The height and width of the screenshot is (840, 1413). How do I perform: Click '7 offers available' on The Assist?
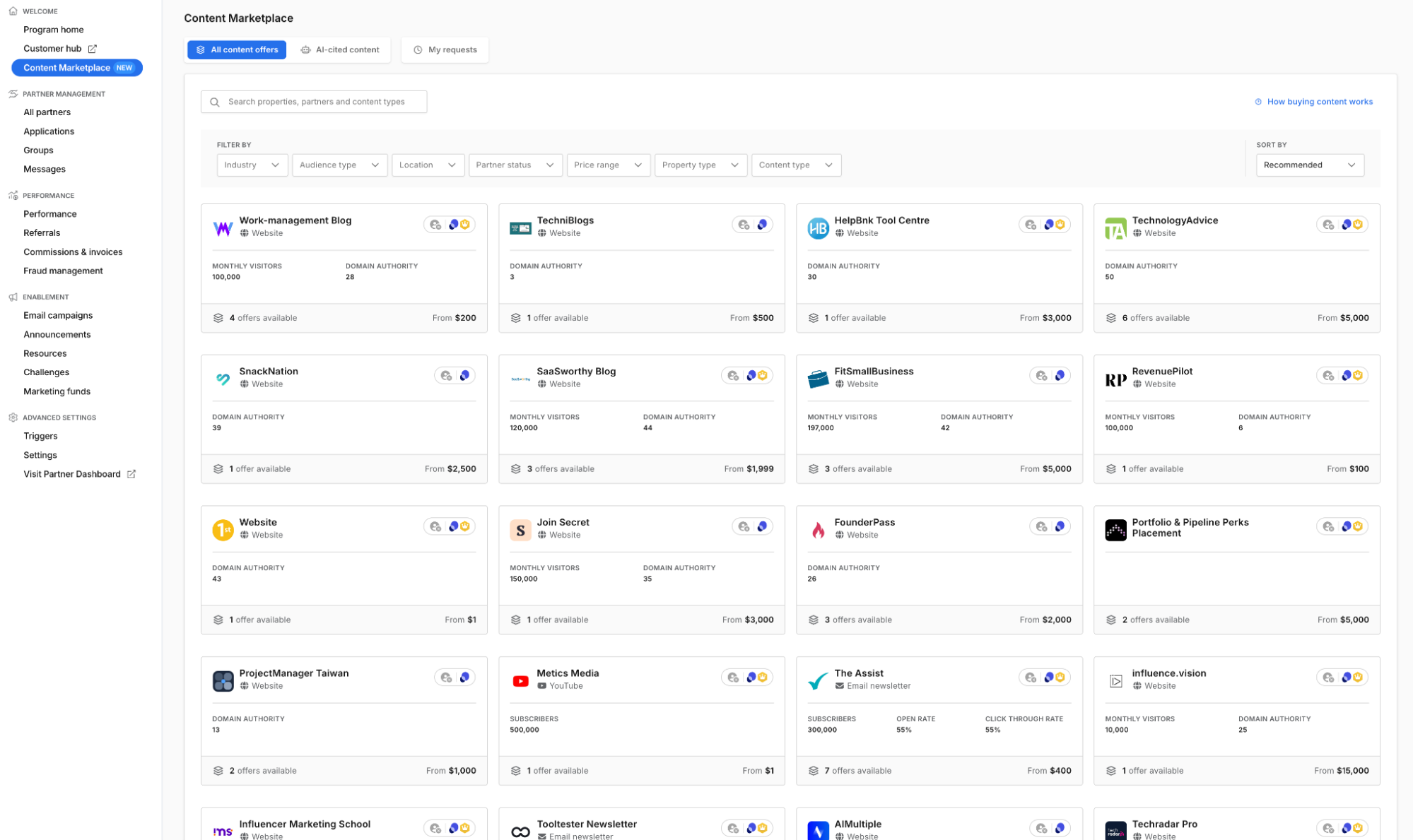click(x=857, y=771)
